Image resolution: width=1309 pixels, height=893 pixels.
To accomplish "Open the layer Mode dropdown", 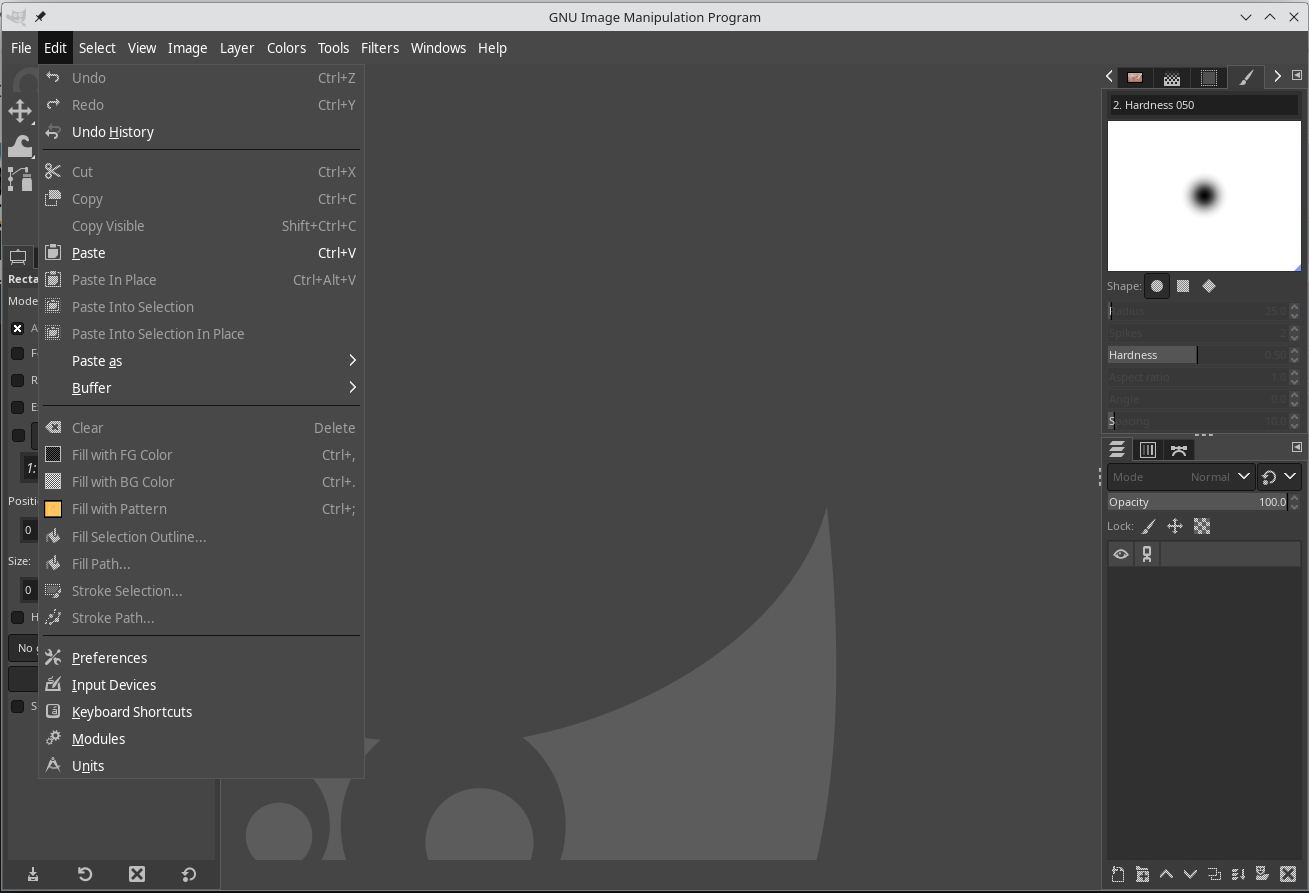I will (1181, 477).
